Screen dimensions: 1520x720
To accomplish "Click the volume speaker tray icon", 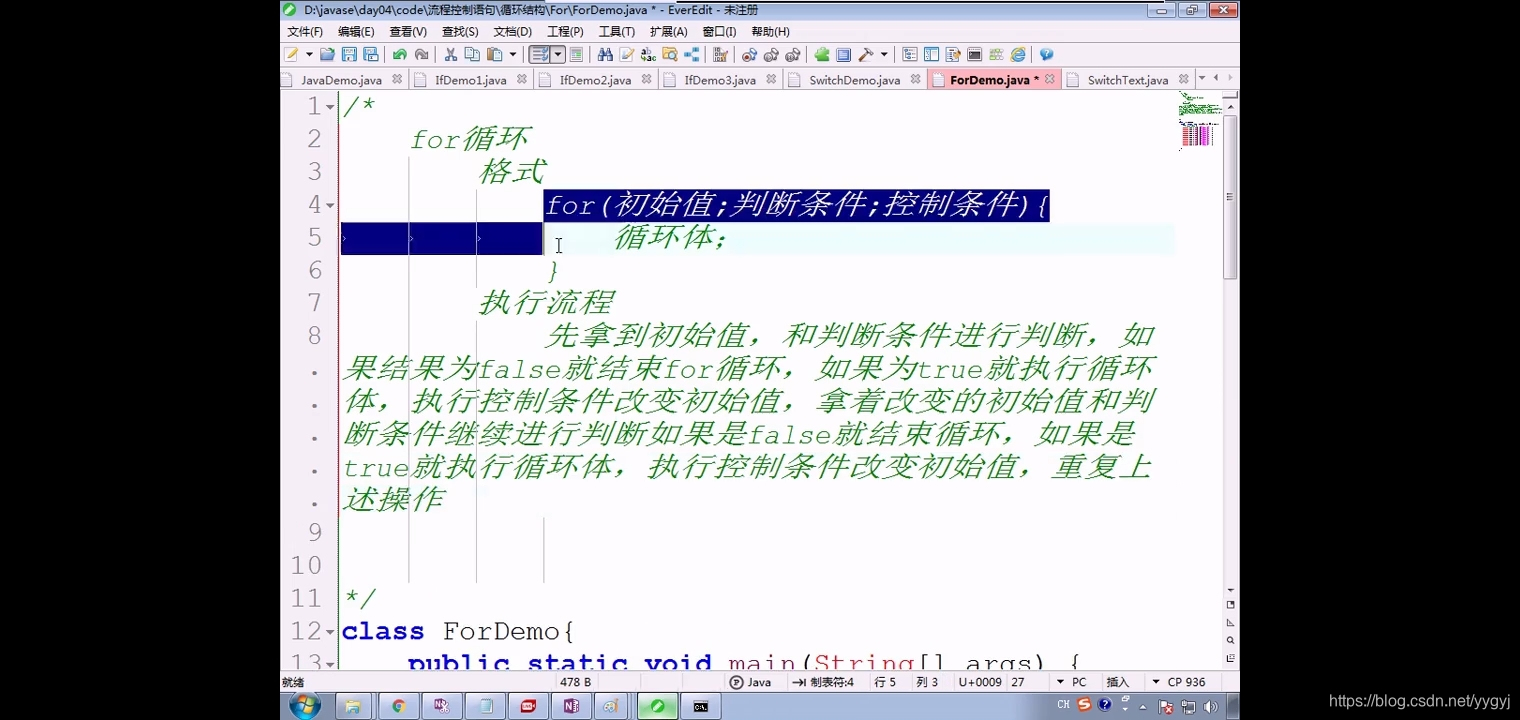I will tap(1210, 706).
